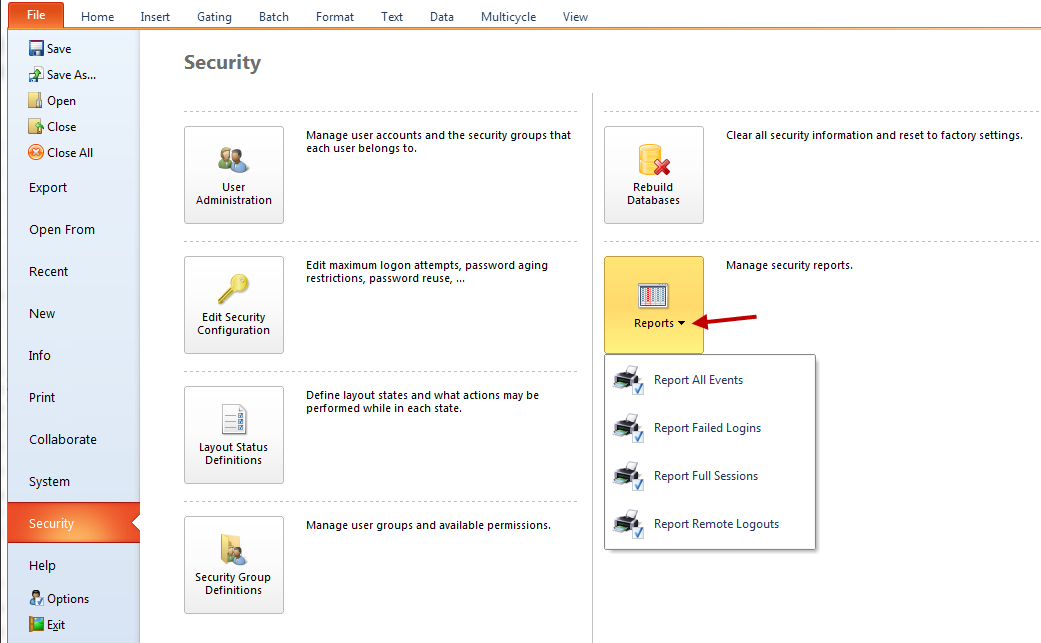Choose Report Failed Logins entry
This screenshot has width=1041, height=643.
click(x=707, y=428)
